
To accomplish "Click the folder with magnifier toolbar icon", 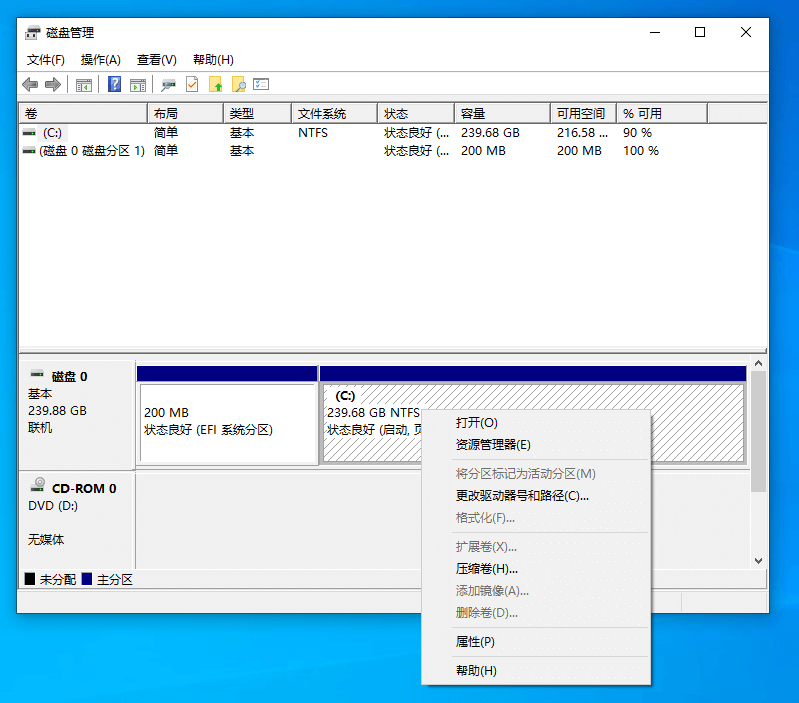I will coord(238,84).
